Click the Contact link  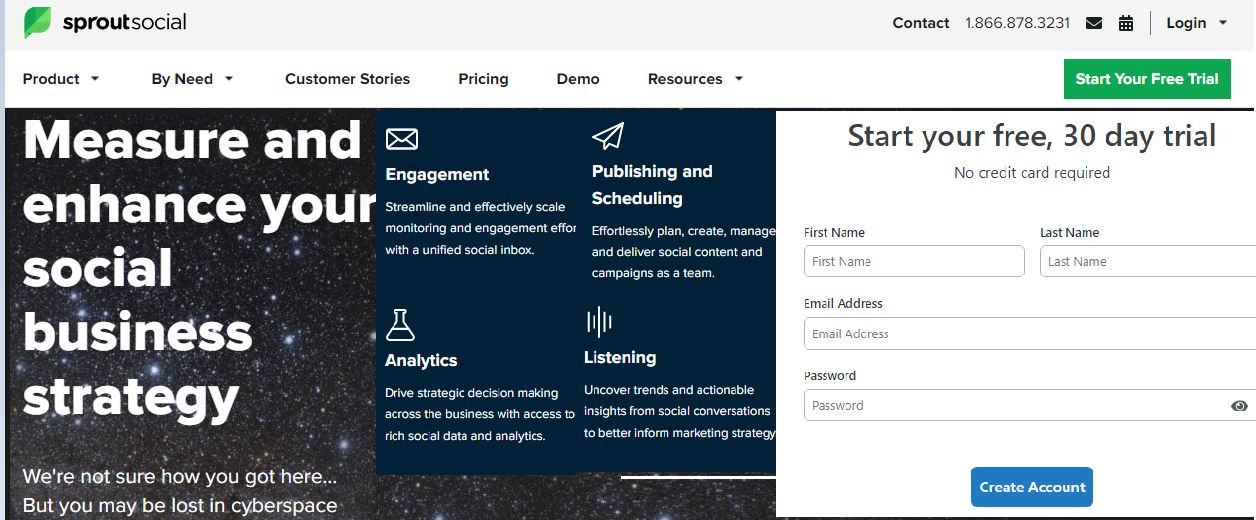[x=921, y=23]
